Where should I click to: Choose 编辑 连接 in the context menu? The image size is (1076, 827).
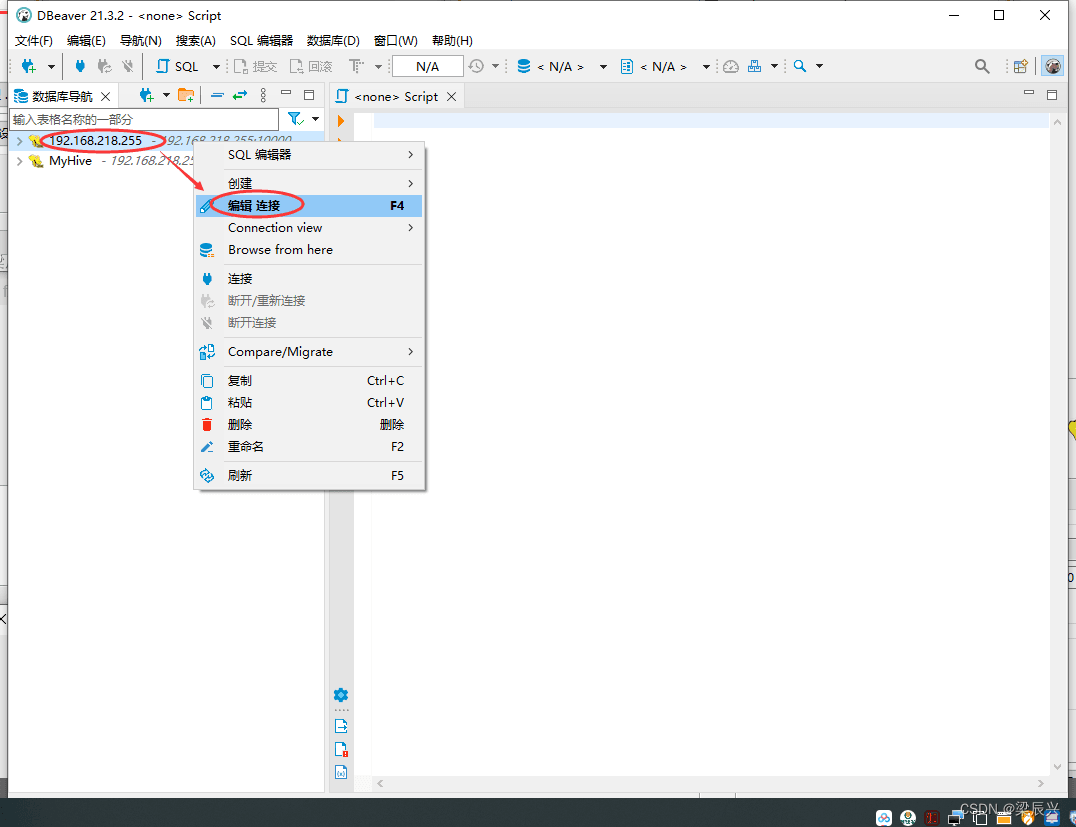[309, 206]
